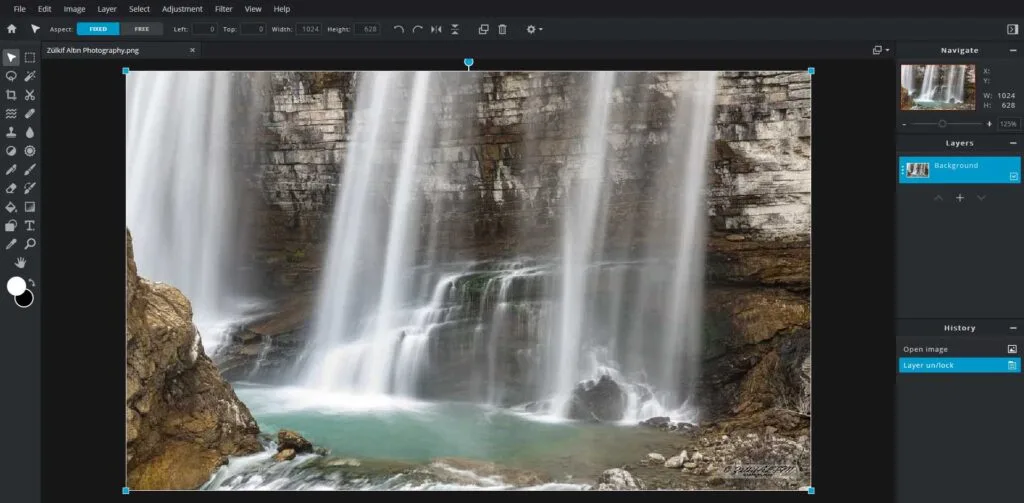Click the Home icon
The width and height of the screenshot is (1024, 503).
click(11, 29)
